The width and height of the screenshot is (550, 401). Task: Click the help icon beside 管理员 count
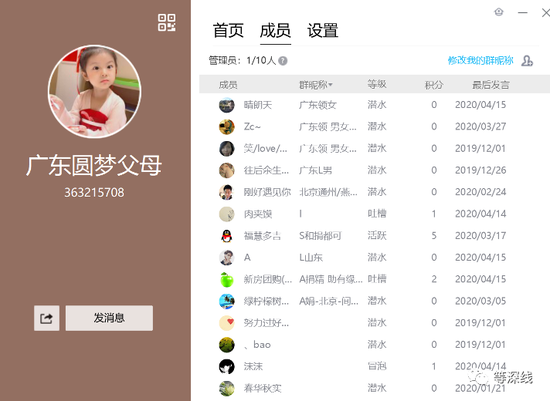[283, 61]
